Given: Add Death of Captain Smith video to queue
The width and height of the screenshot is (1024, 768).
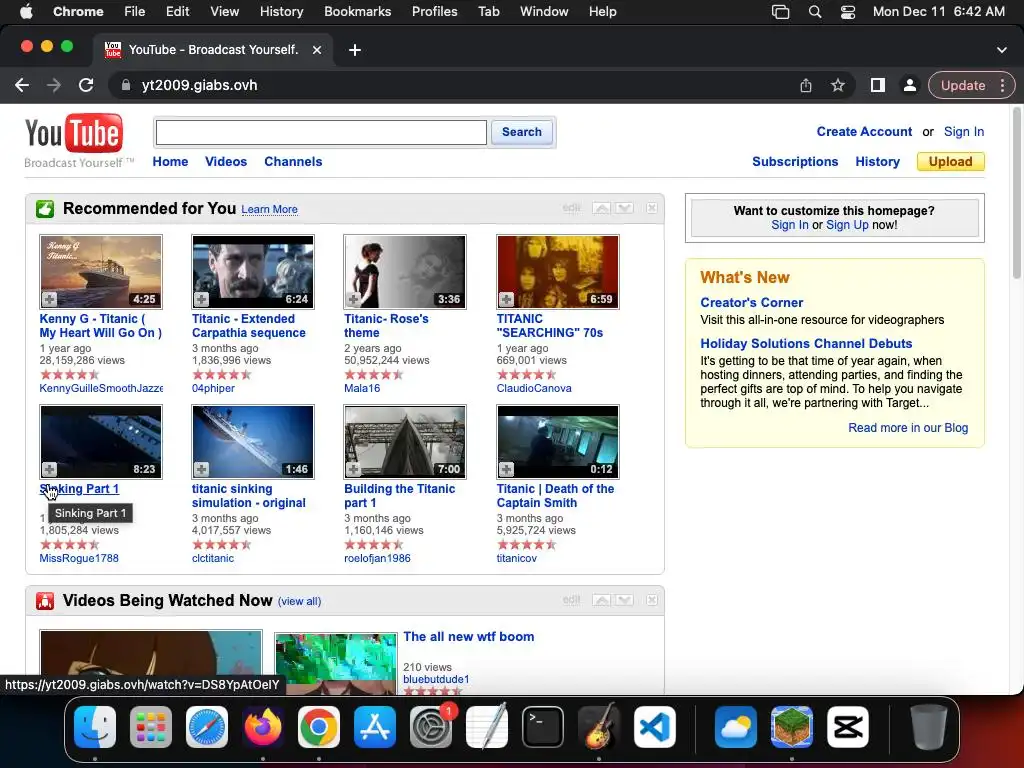Looking at the screenshot, I should pyautogui.click(x=506, y=469).
